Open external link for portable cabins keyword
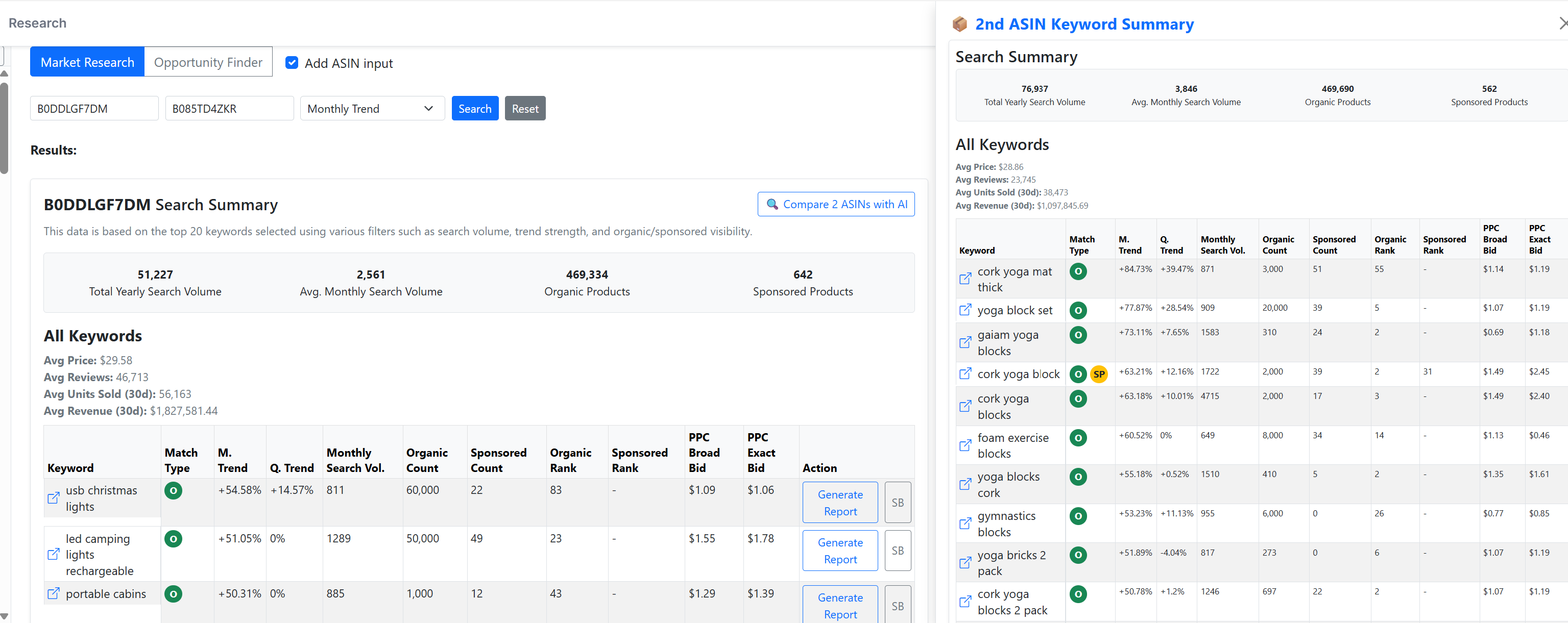This screenshot has width=1568, height=623. point(54,593)
